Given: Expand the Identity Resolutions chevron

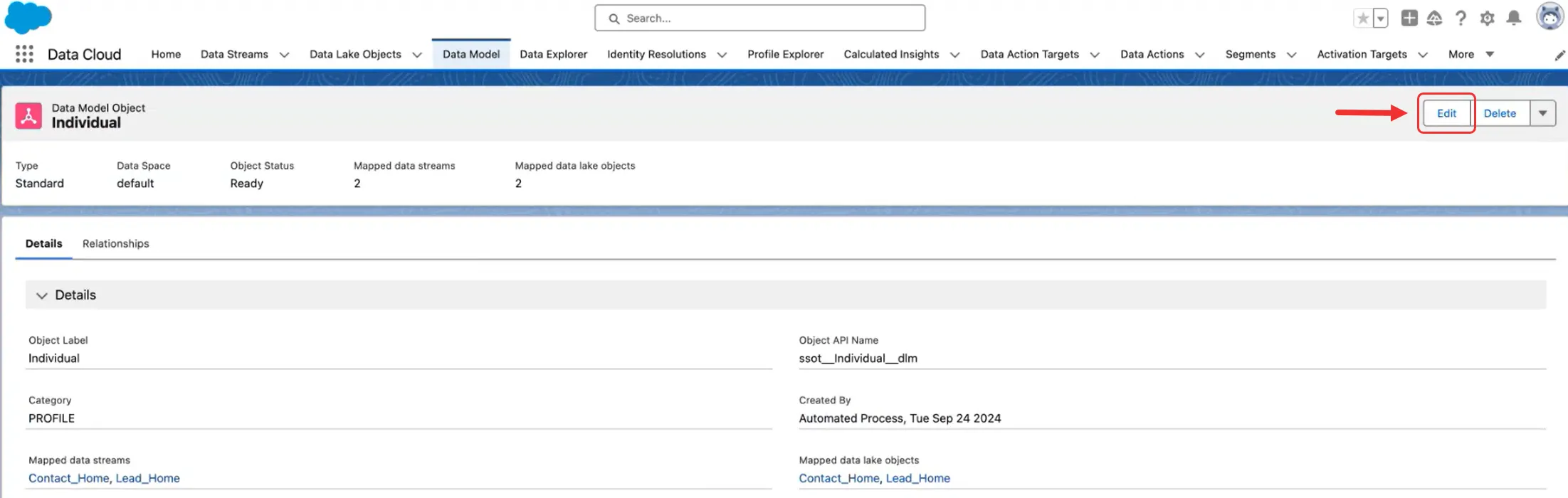Looking at the screenshot, I should coord(722,55).
